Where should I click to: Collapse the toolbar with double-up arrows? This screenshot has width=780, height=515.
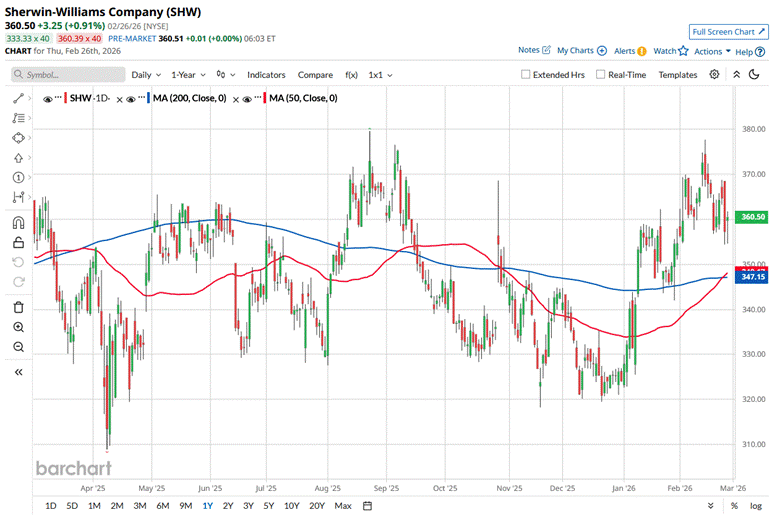pos(737,75)
